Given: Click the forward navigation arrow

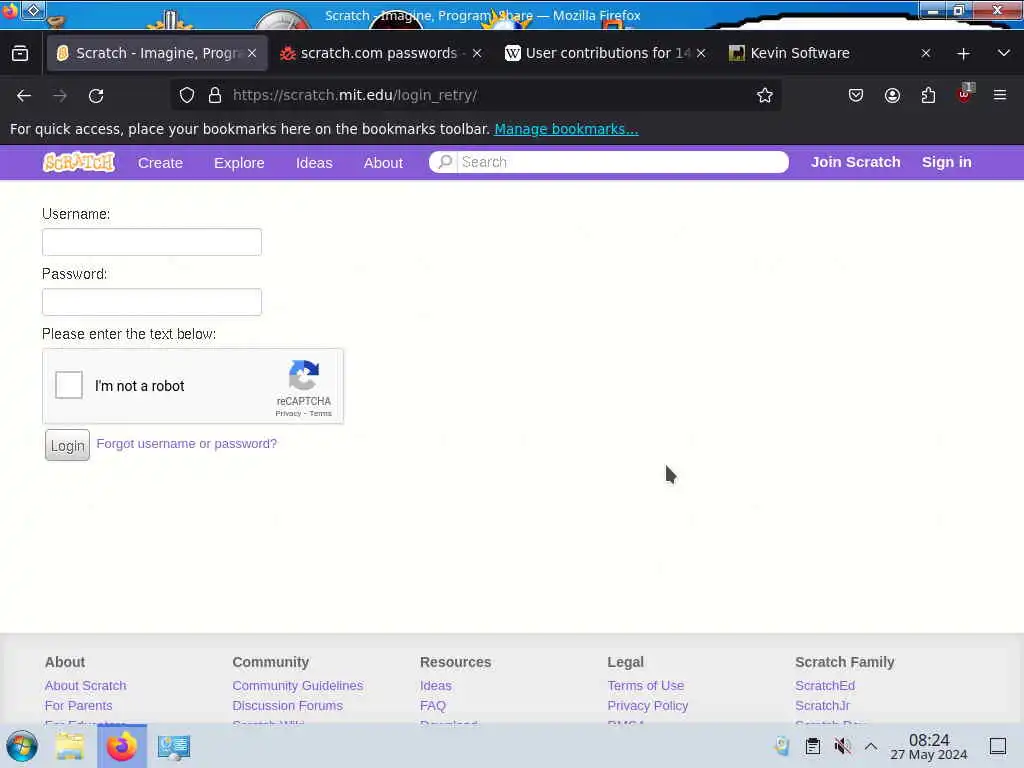Looking at the screenshot, I should tap(60, 95).
